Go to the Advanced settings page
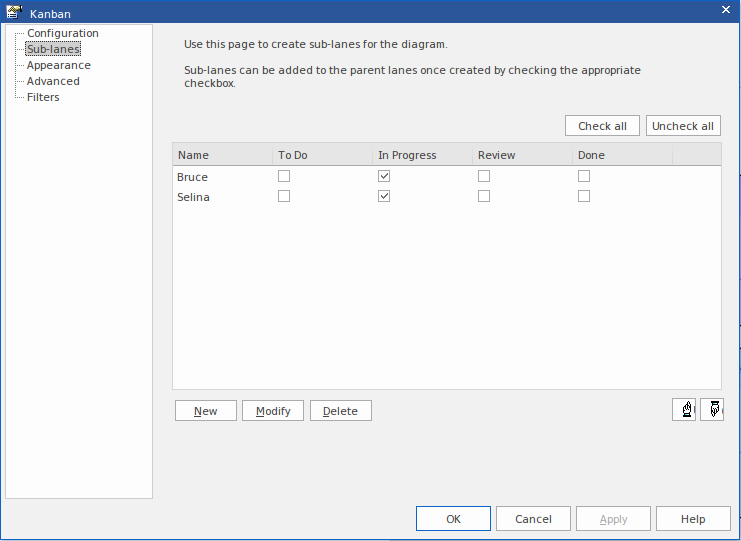 [53, 81]
